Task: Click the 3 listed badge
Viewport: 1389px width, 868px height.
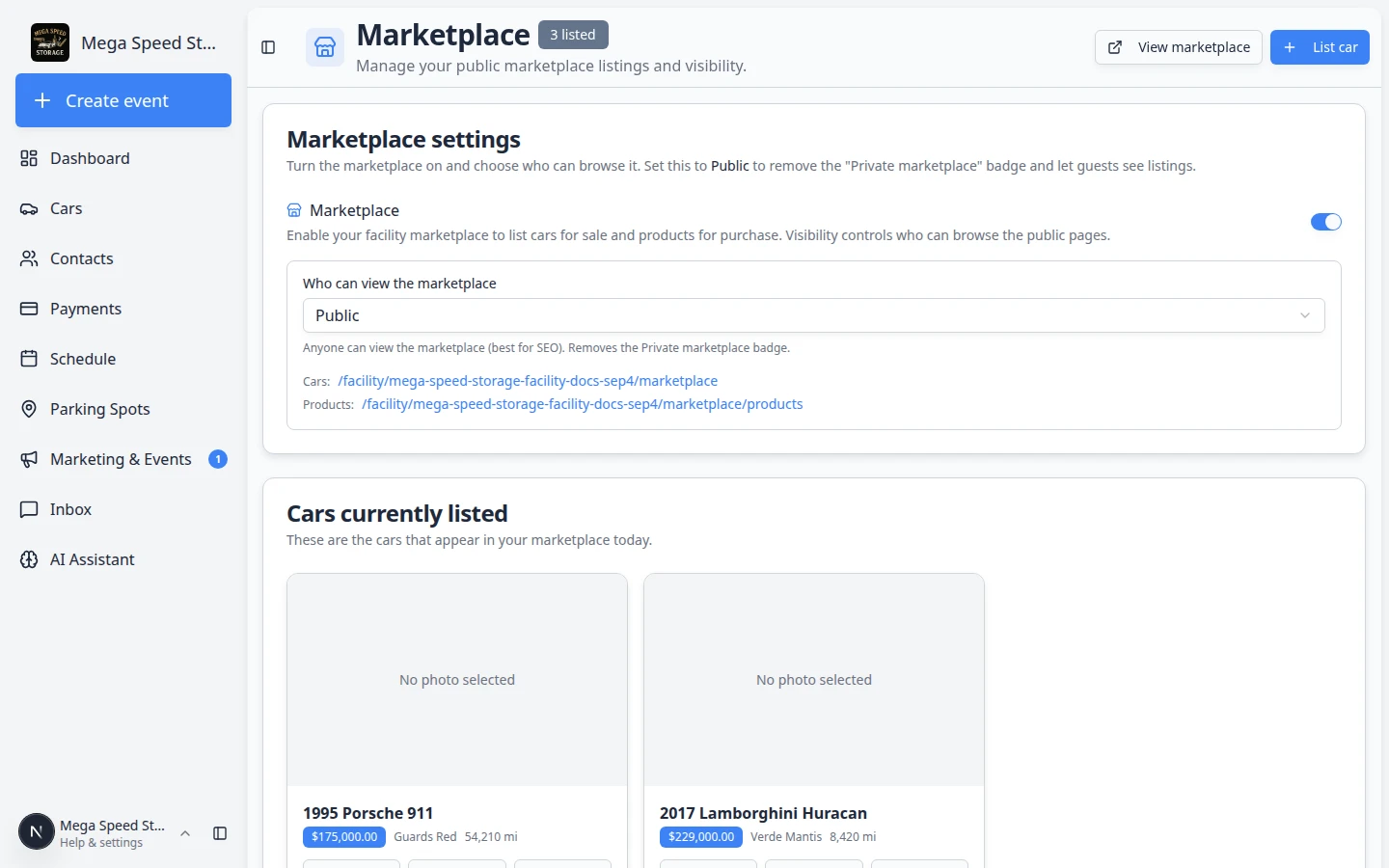Action: click(x=573, y=35)
